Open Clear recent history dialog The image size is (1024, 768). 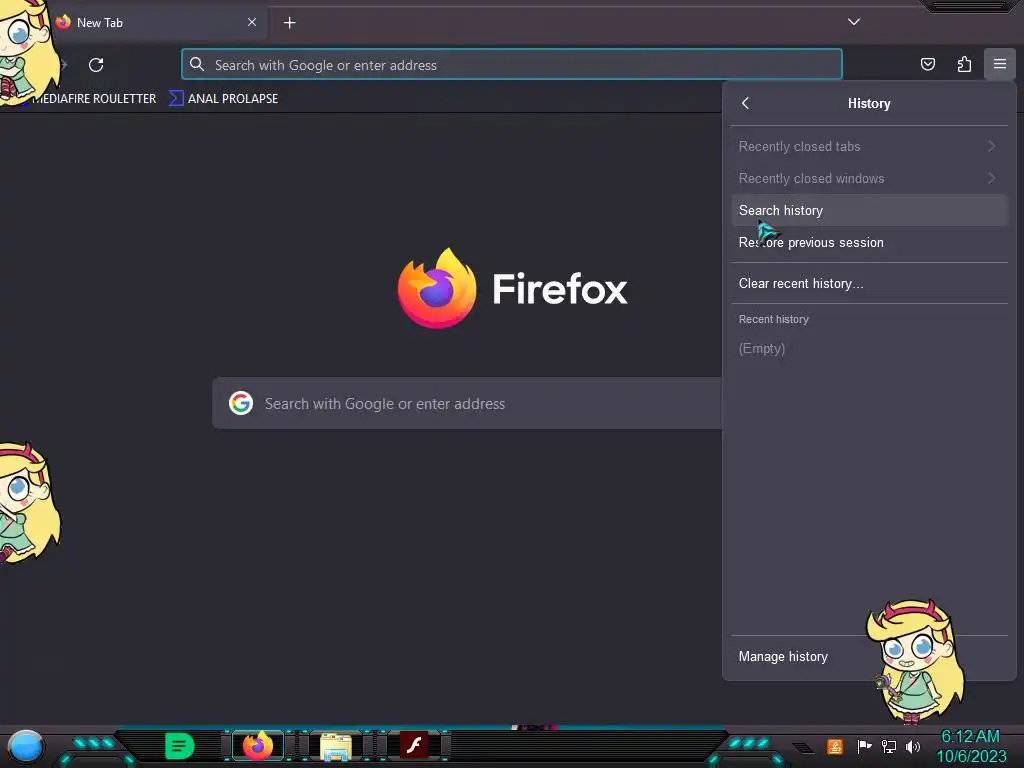click(x=869, y=283)
